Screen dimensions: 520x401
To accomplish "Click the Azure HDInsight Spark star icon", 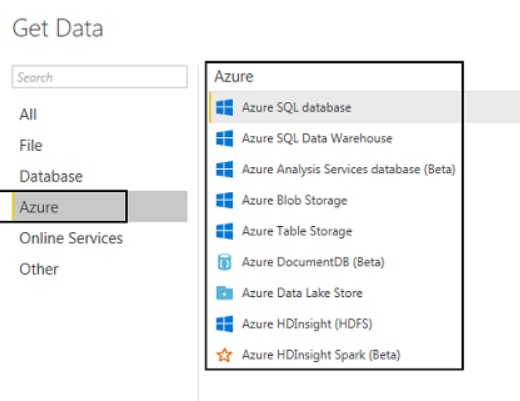I will click(x=224, y=355).
